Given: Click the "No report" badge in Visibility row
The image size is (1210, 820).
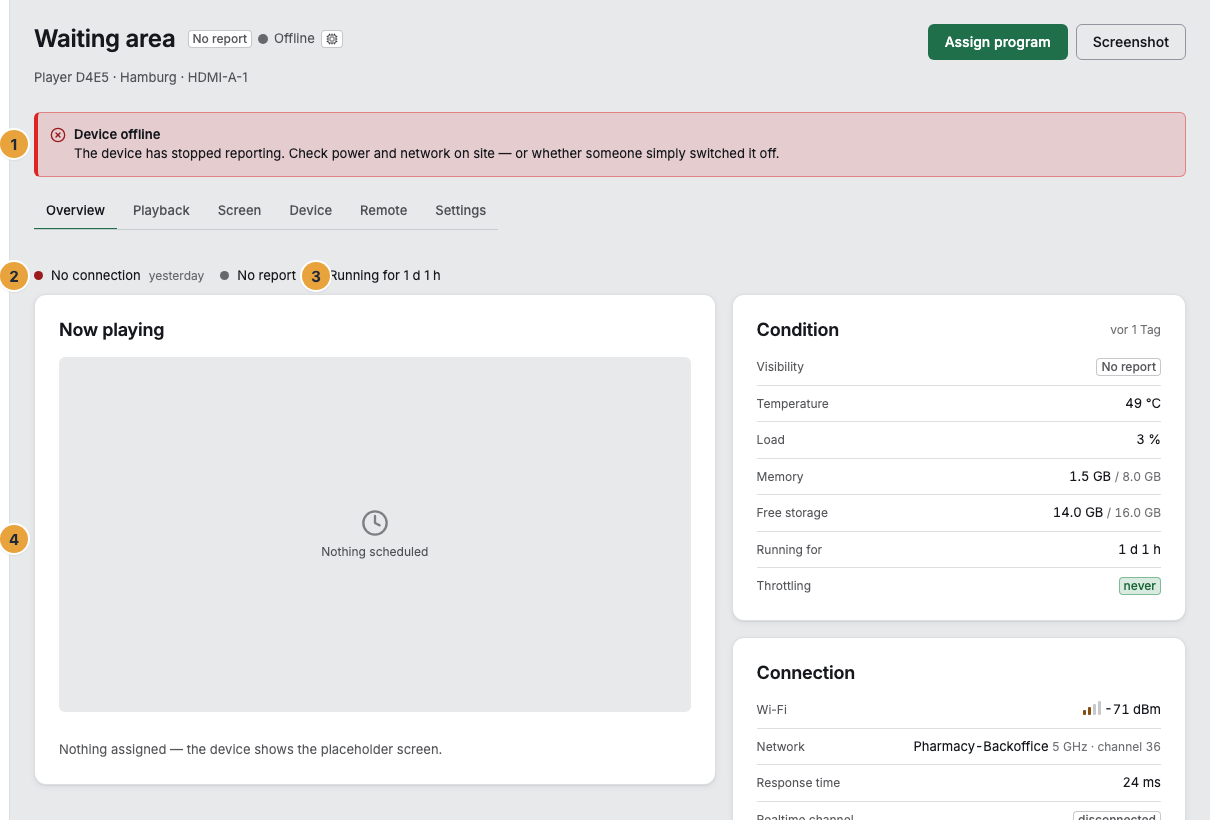Looking at the screenshot, I should click(x=1129, y=367).
